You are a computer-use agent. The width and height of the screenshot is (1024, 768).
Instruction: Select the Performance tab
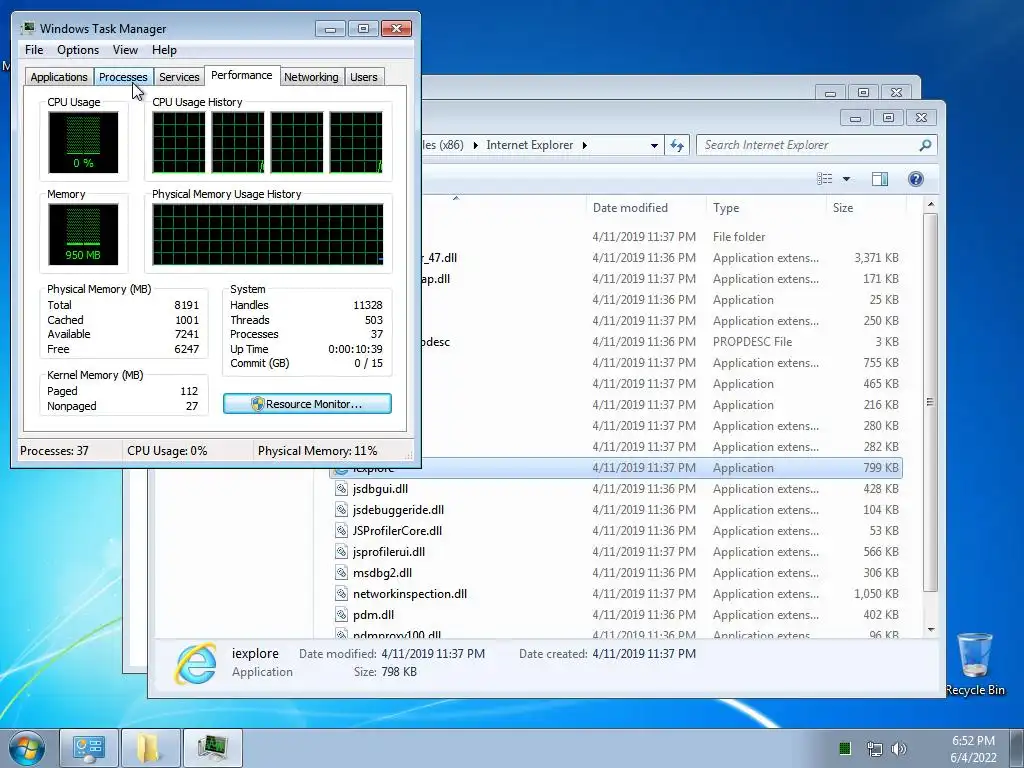242,75
